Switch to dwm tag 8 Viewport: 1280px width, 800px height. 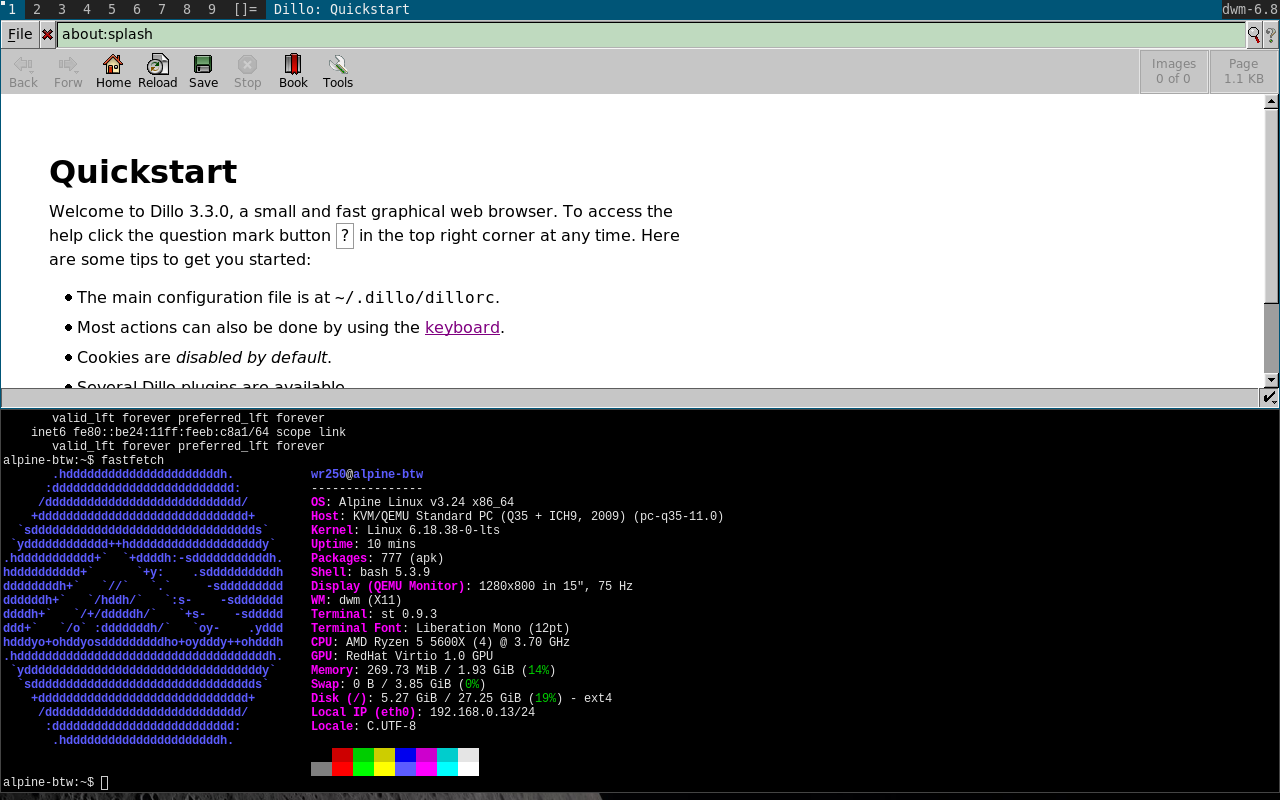point(187,9)
